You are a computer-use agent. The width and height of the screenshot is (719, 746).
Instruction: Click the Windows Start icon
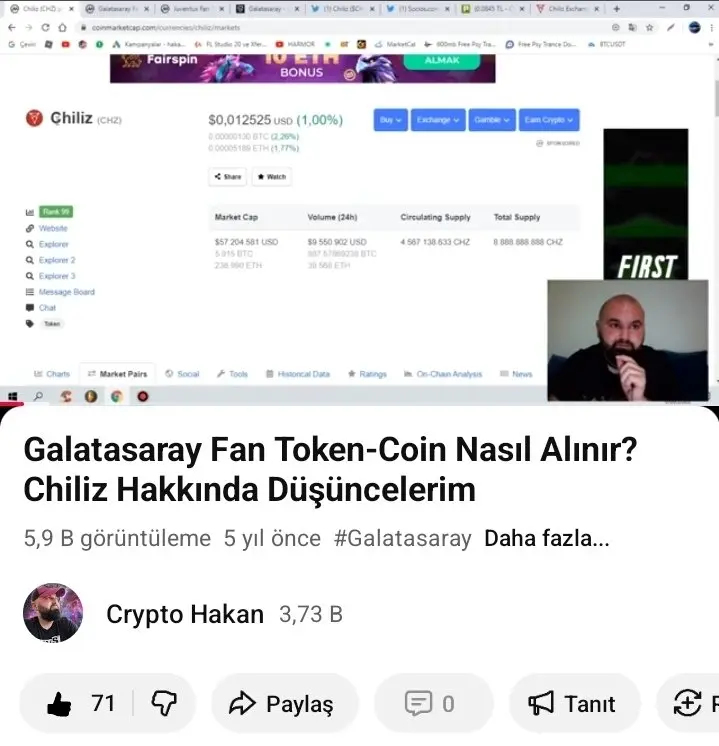pos(13,396)
